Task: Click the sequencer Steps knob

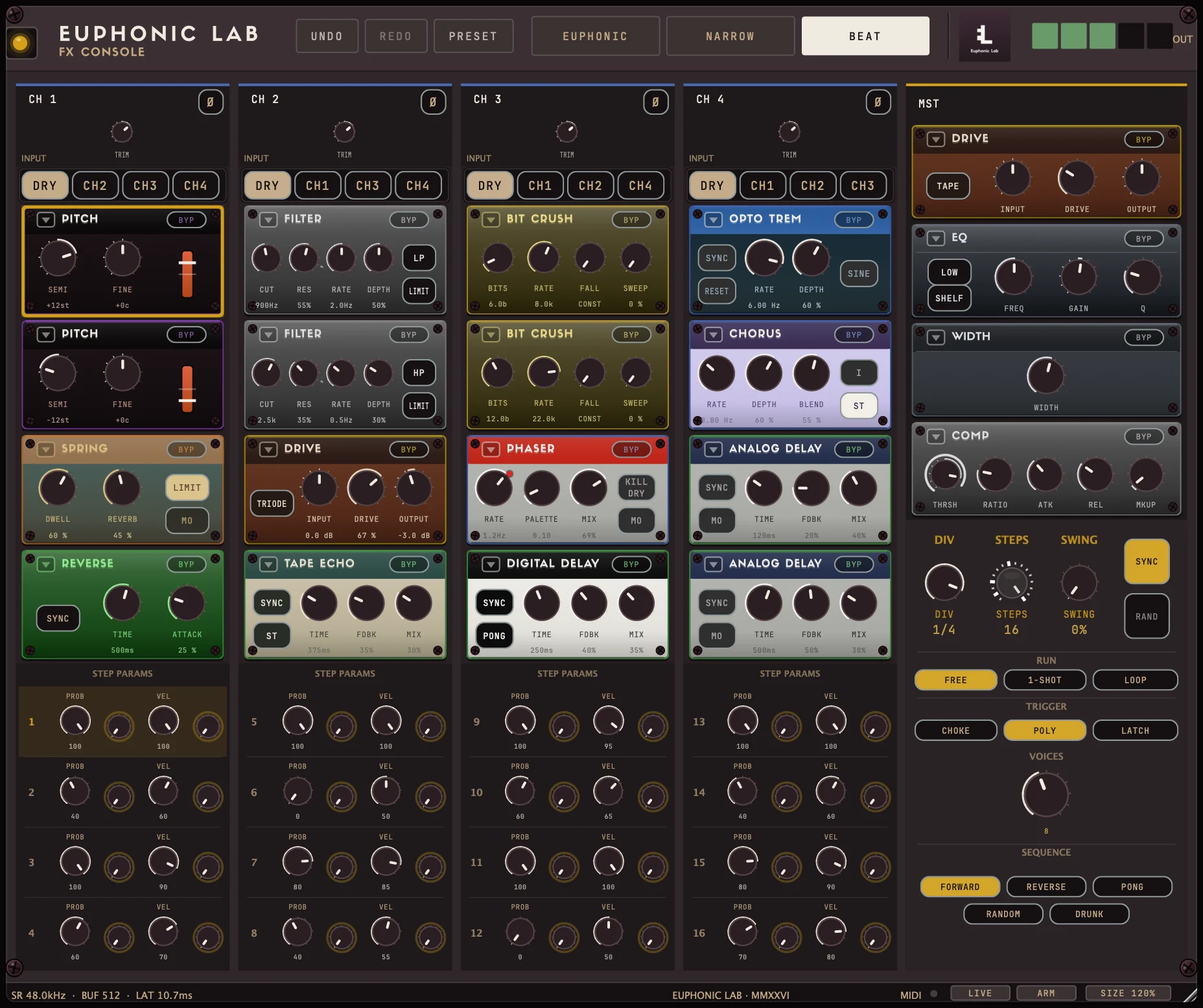Action: (x=1011, y=582)
